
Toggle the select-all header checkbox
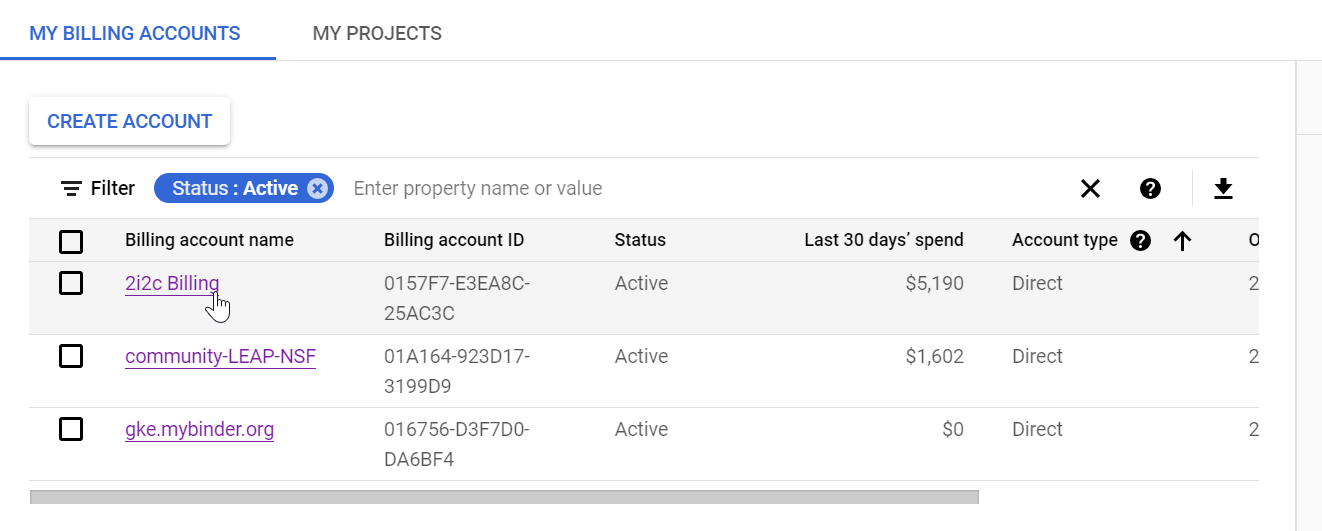[71, 241]
